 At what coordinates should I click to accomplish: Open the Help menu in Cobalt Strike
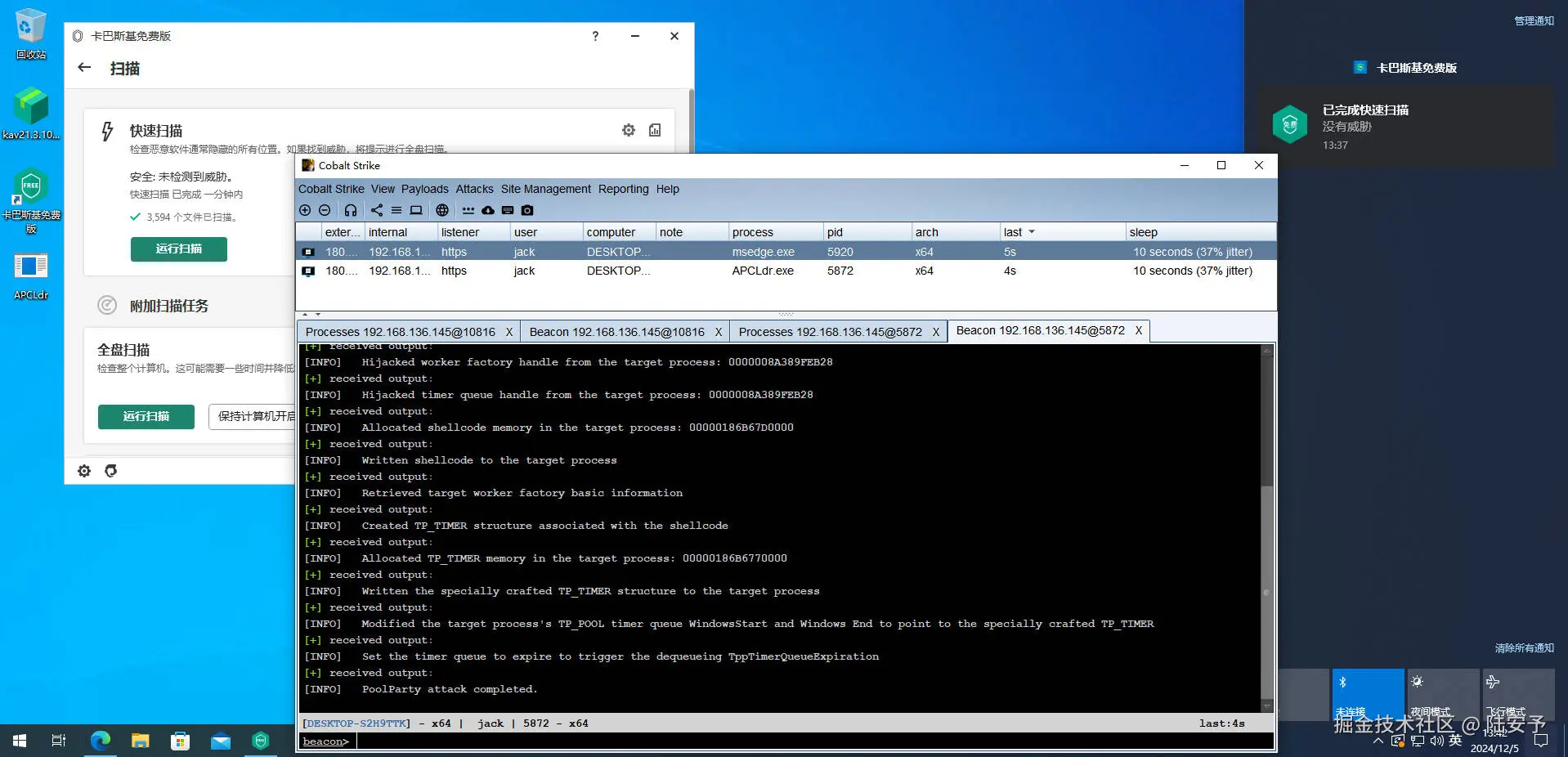tap(668, 189)
